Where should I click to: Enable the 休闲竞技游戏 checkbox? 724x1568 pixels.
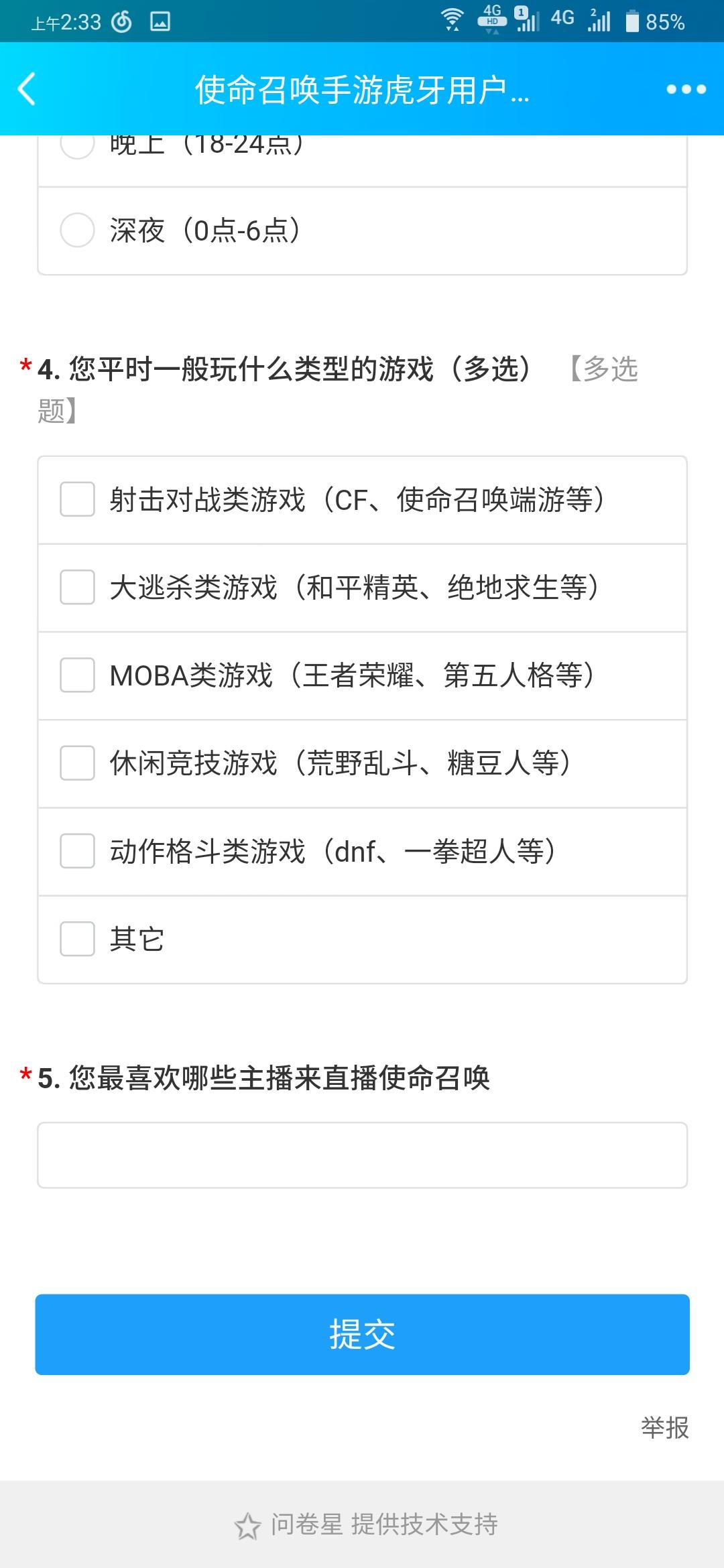[77, 763]
